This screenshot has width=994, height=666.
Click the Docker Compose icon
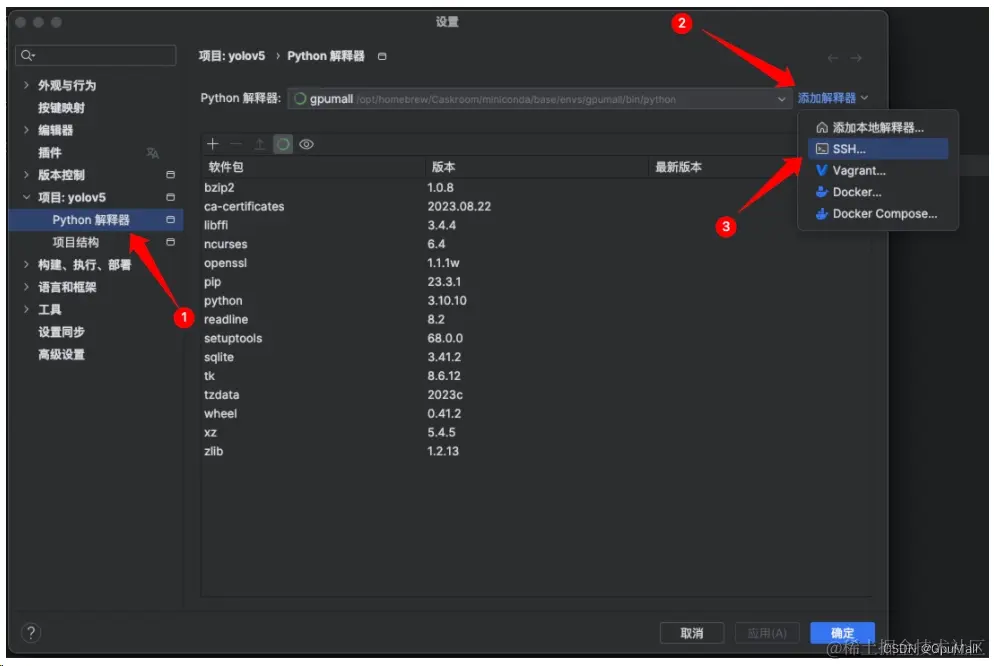pos(822,214)
